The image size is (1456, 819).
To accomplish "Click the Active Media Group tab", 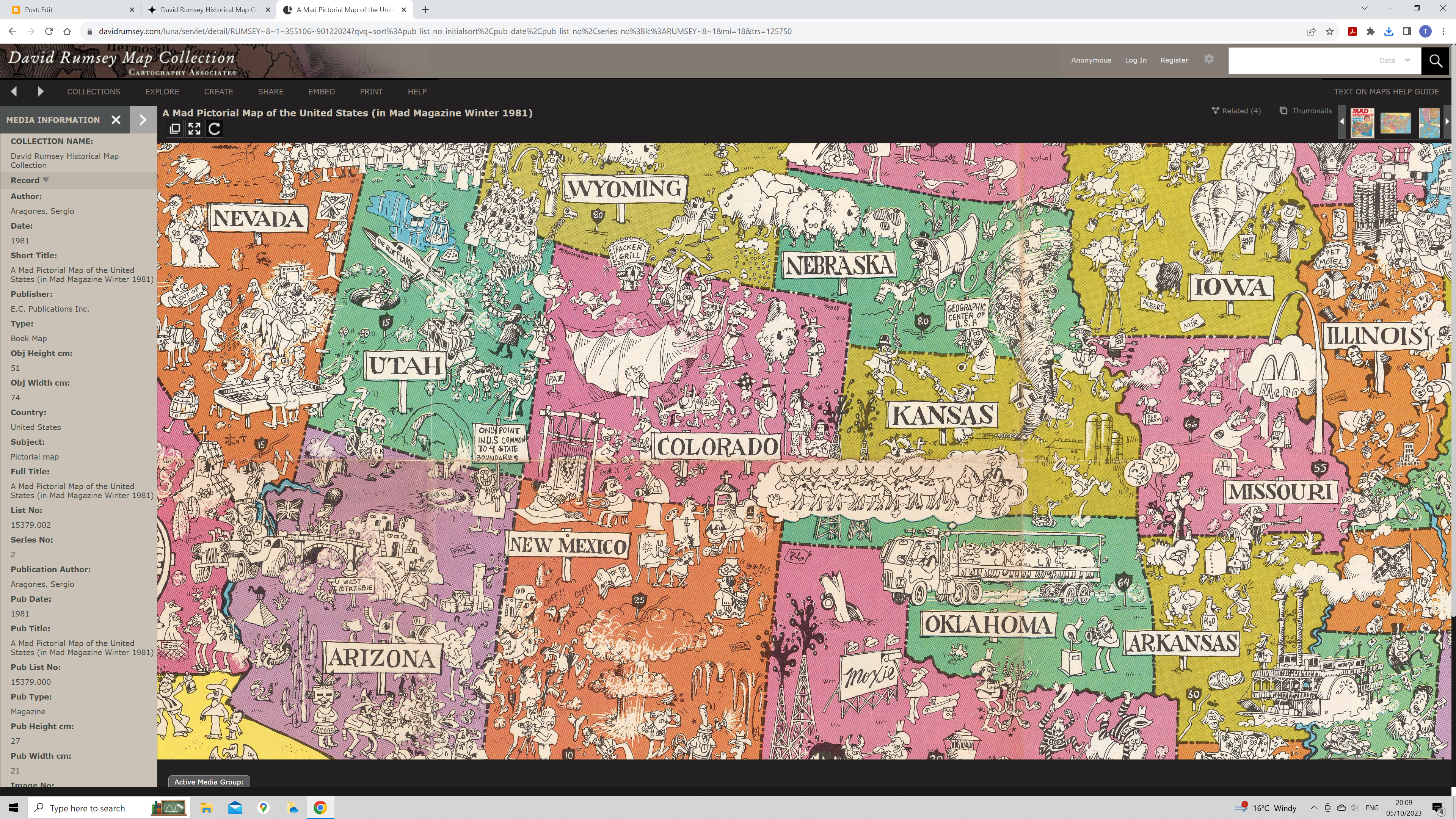I will coord(209,782).
